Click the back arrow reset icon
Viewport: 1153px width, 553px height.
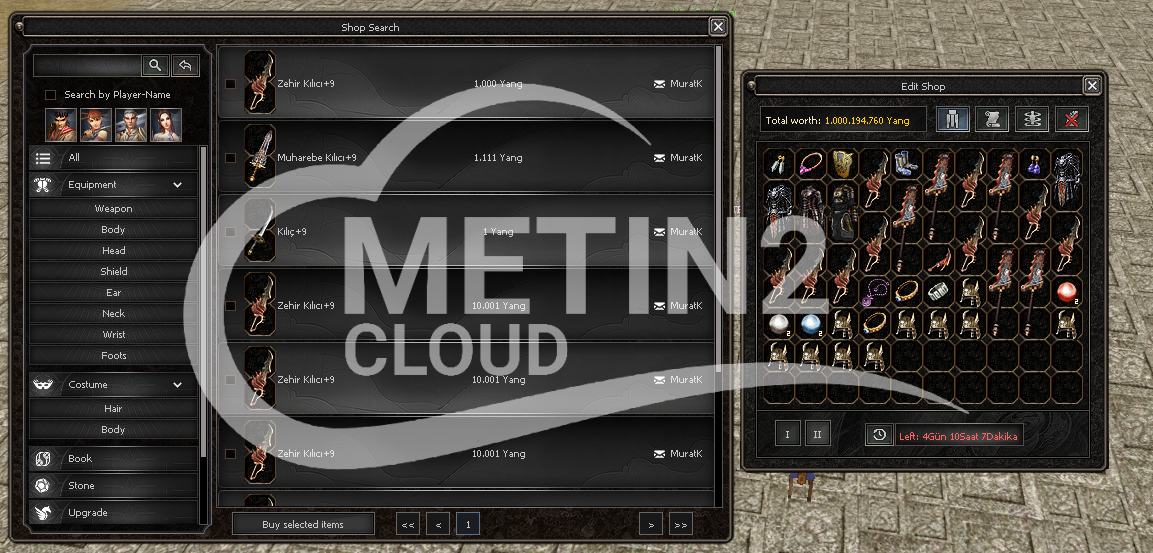[x=185, y=66]
